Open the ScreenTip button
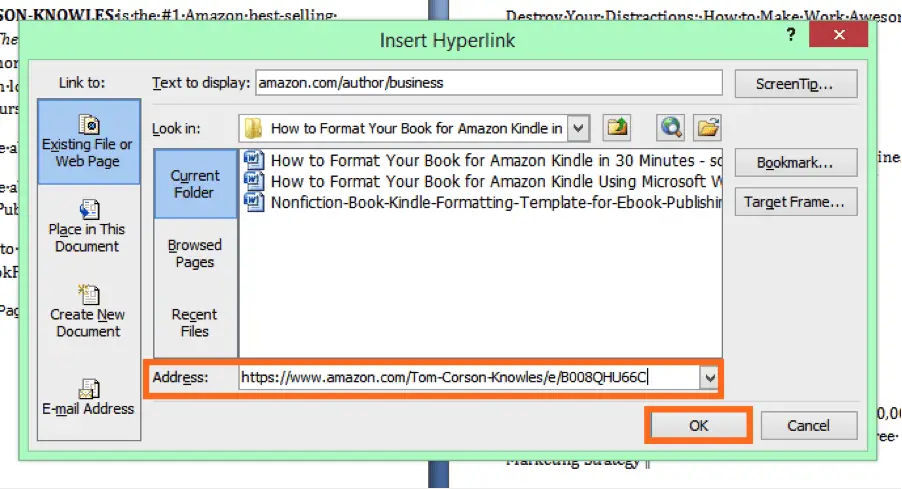Image resolution: width=902 pixels, height=489 pixels. coord(796,84)
